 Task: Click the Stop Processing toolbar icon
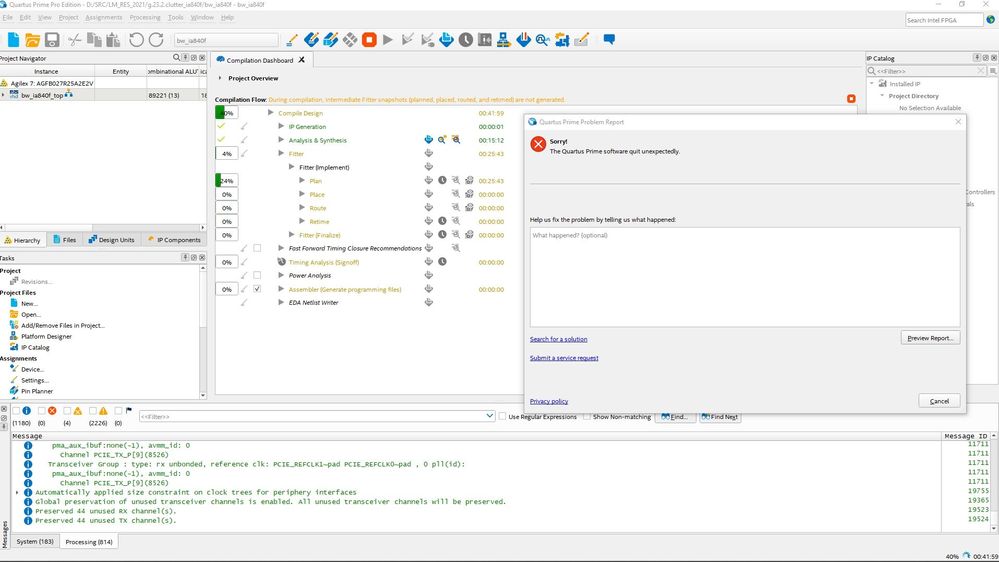[369, 40]
